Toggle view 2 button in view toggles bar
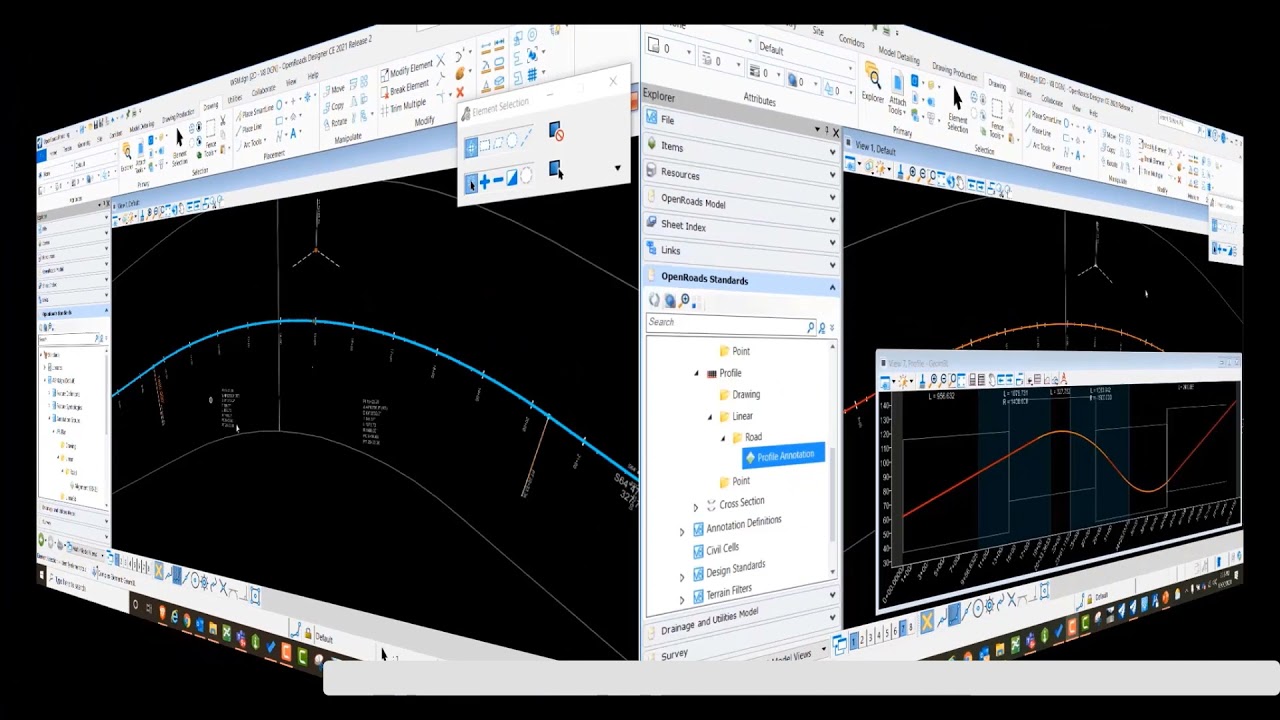The image size is (1280, 720). (862, 638)
